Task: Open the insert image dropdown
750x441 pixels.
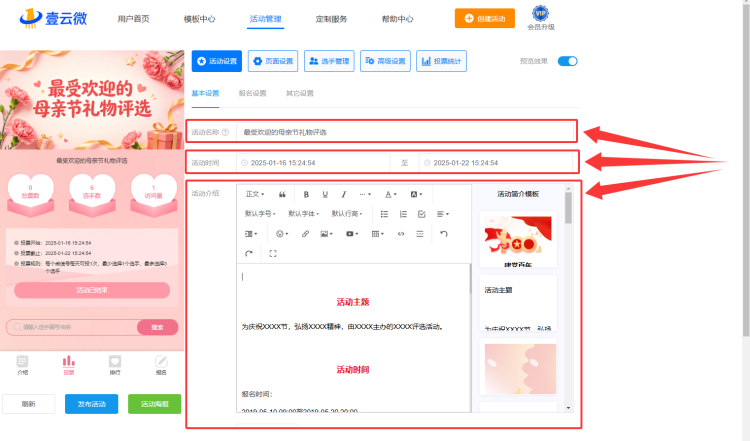Action: click(326, 234)
